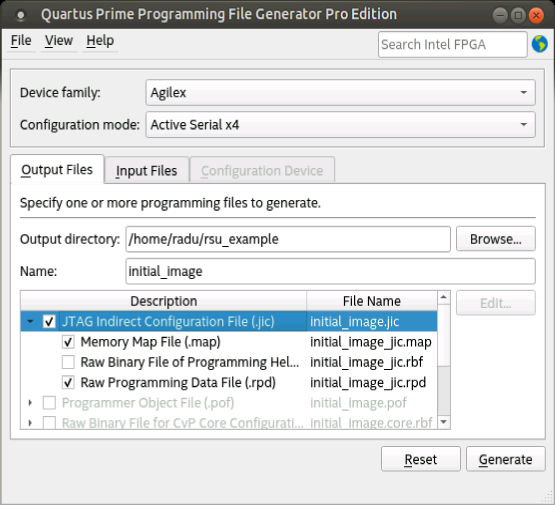This screenshot has height=505, width=555.
Task: Open the File menu
Action: 21,41
